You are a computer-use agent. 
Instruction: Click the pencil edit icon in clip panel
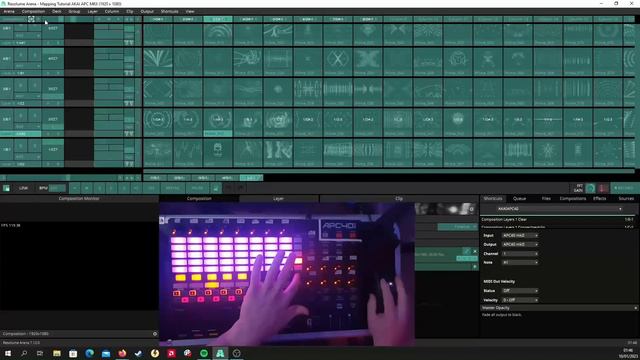pos(467,251)
